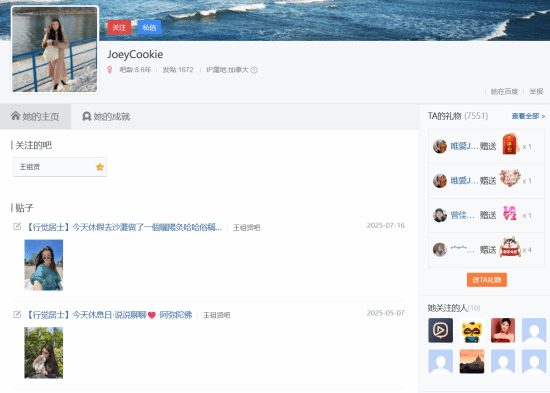The height and width of the screenshot is (393, 550).
Task: Click the 7551 gift count text
Action: (476, 116)
